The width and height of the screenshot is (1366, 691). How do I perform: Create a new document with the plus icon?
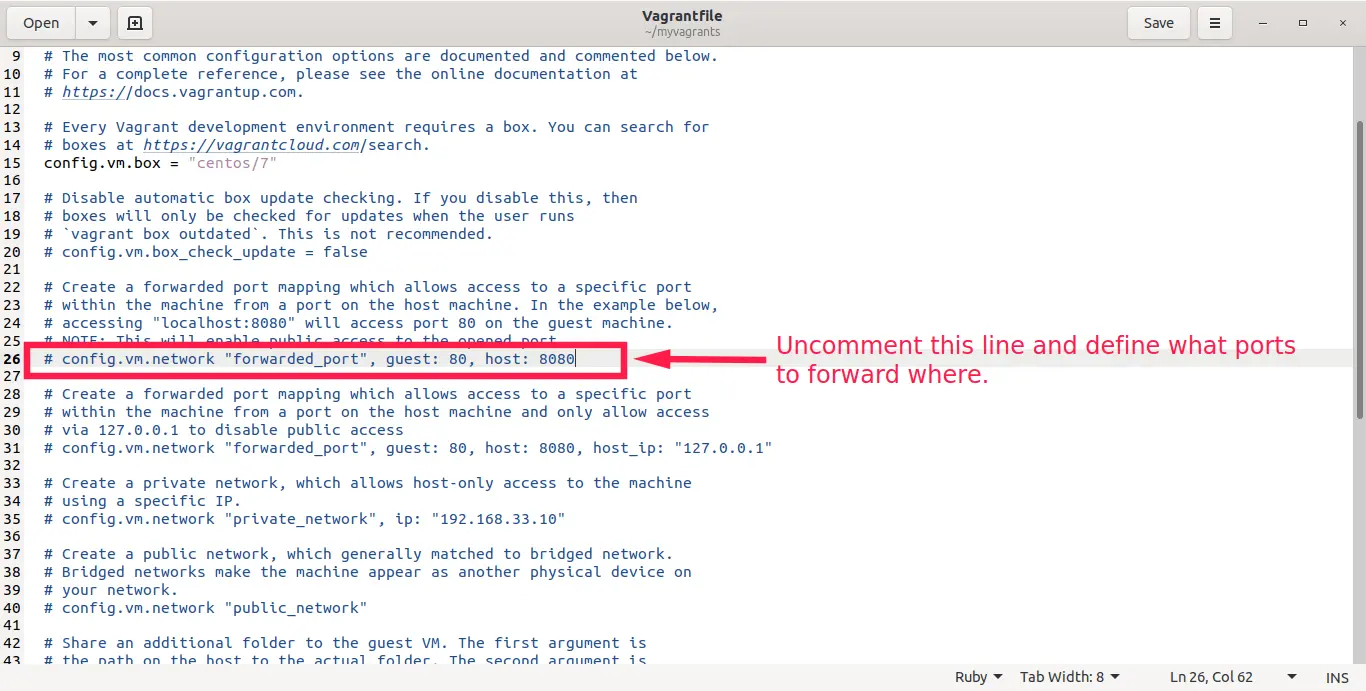click(x=135, y=23)
